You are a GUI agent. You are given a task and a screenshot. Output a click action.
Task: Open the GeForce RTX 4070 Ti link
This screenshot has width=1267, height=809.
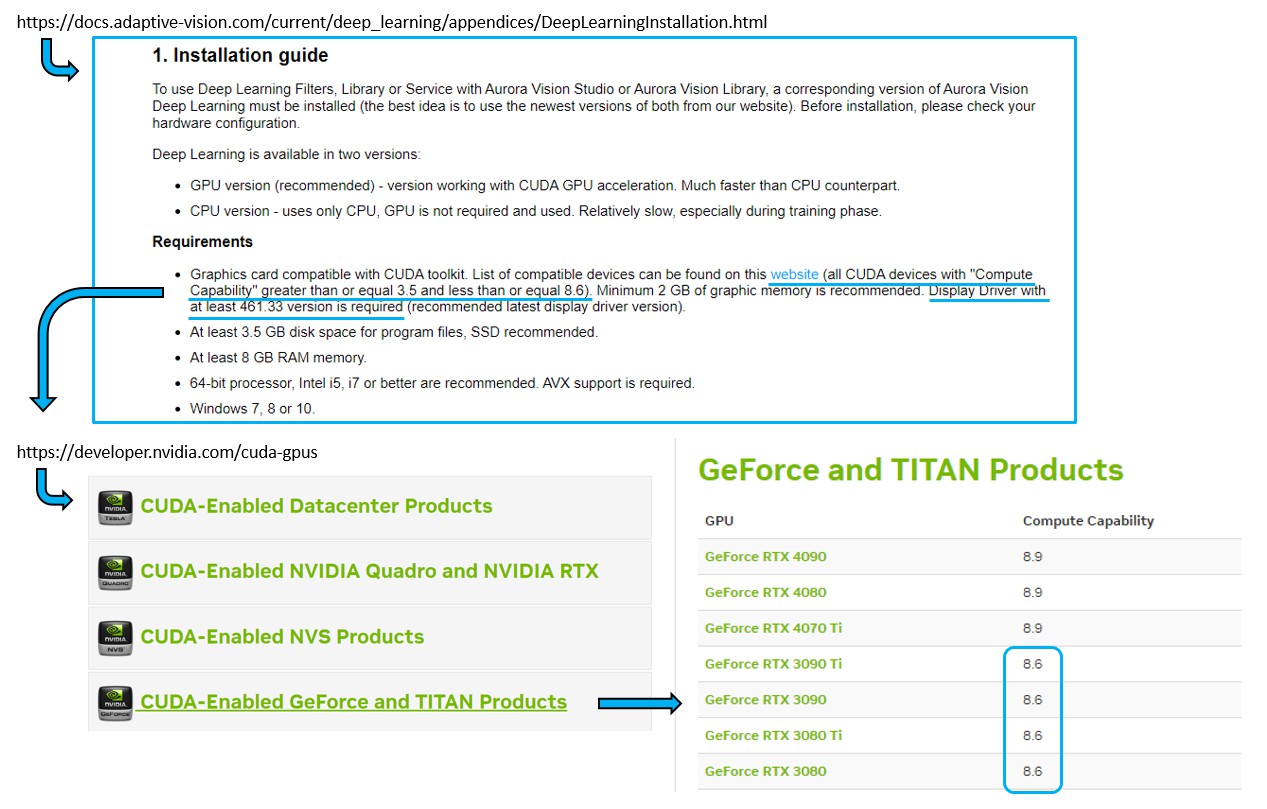click(x=773, y=628)
